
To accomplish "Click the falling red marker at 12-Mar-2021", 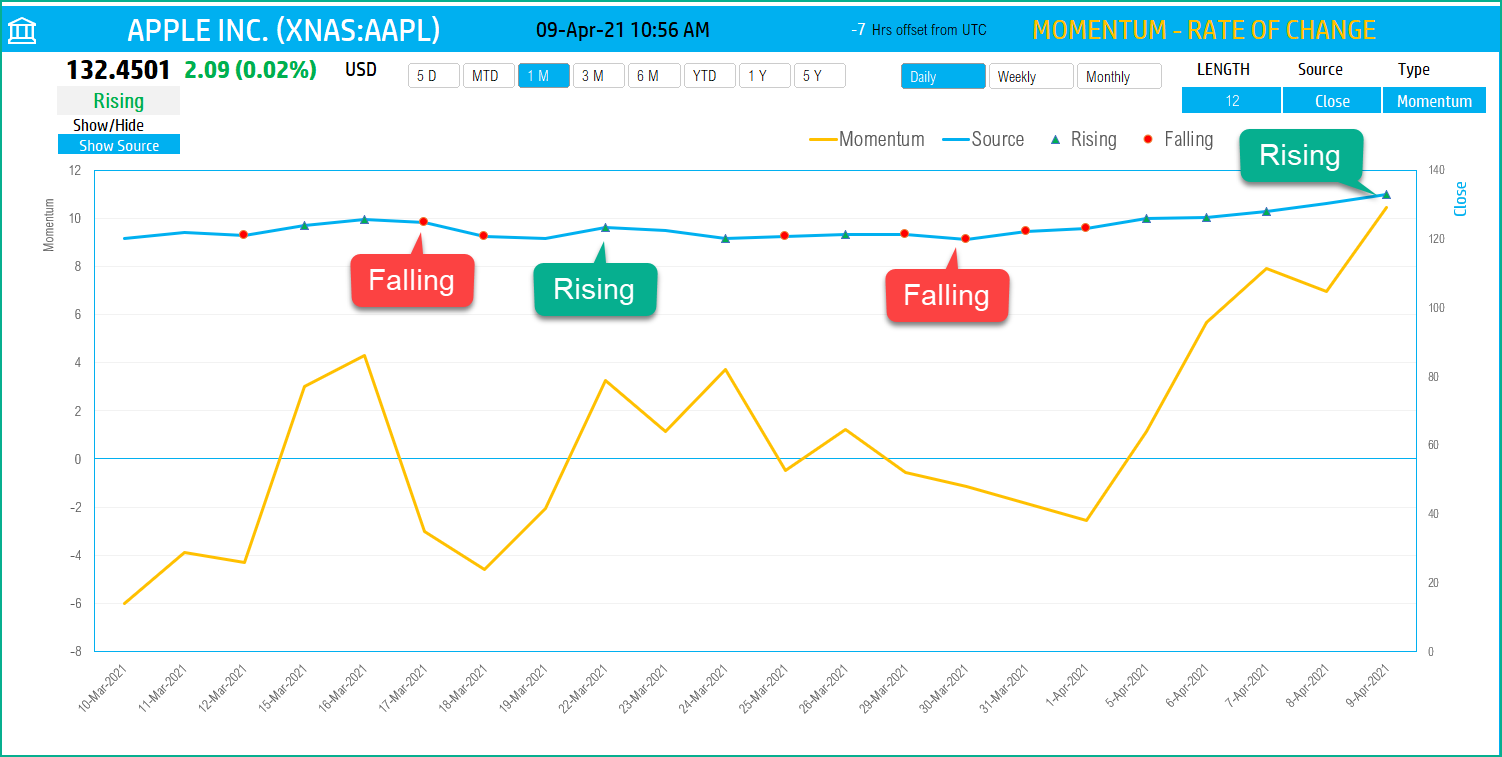I will coord(244,235).
